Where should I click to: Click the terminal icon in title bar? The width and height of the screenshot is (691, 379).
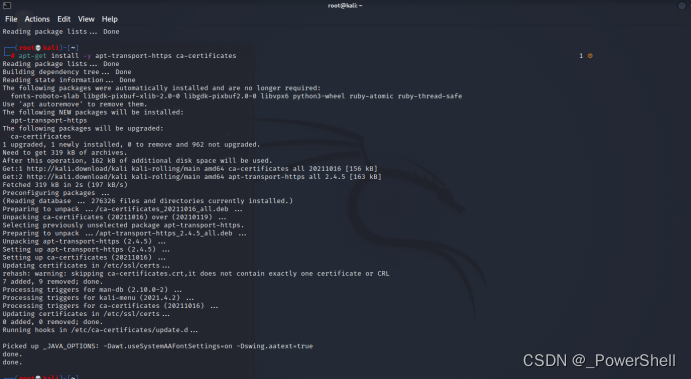click(x=7, y=5)
